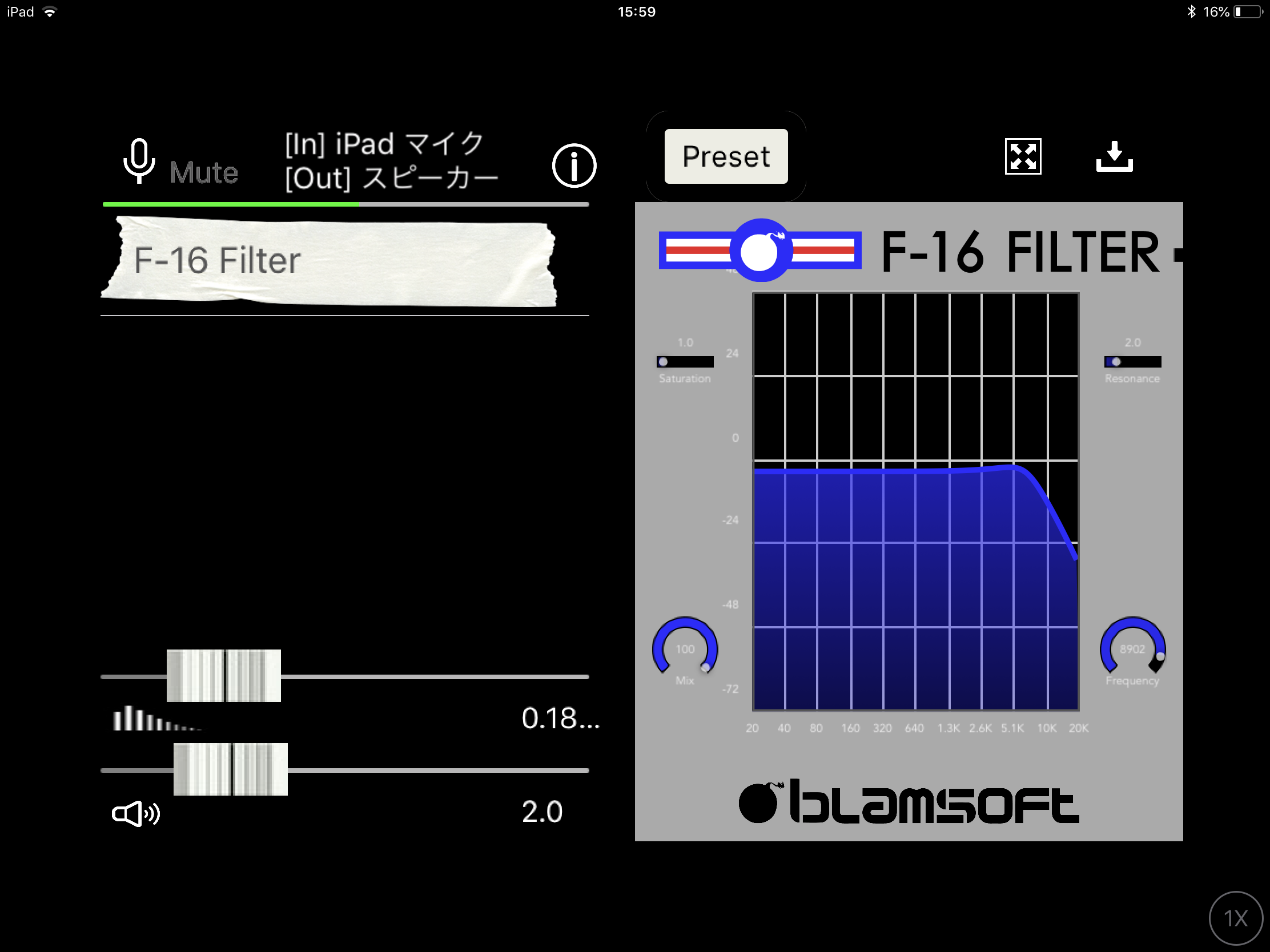This screenshot has height=952, width=1270.
Task: Select the F-16 Filter tape label
Action: 328,261
